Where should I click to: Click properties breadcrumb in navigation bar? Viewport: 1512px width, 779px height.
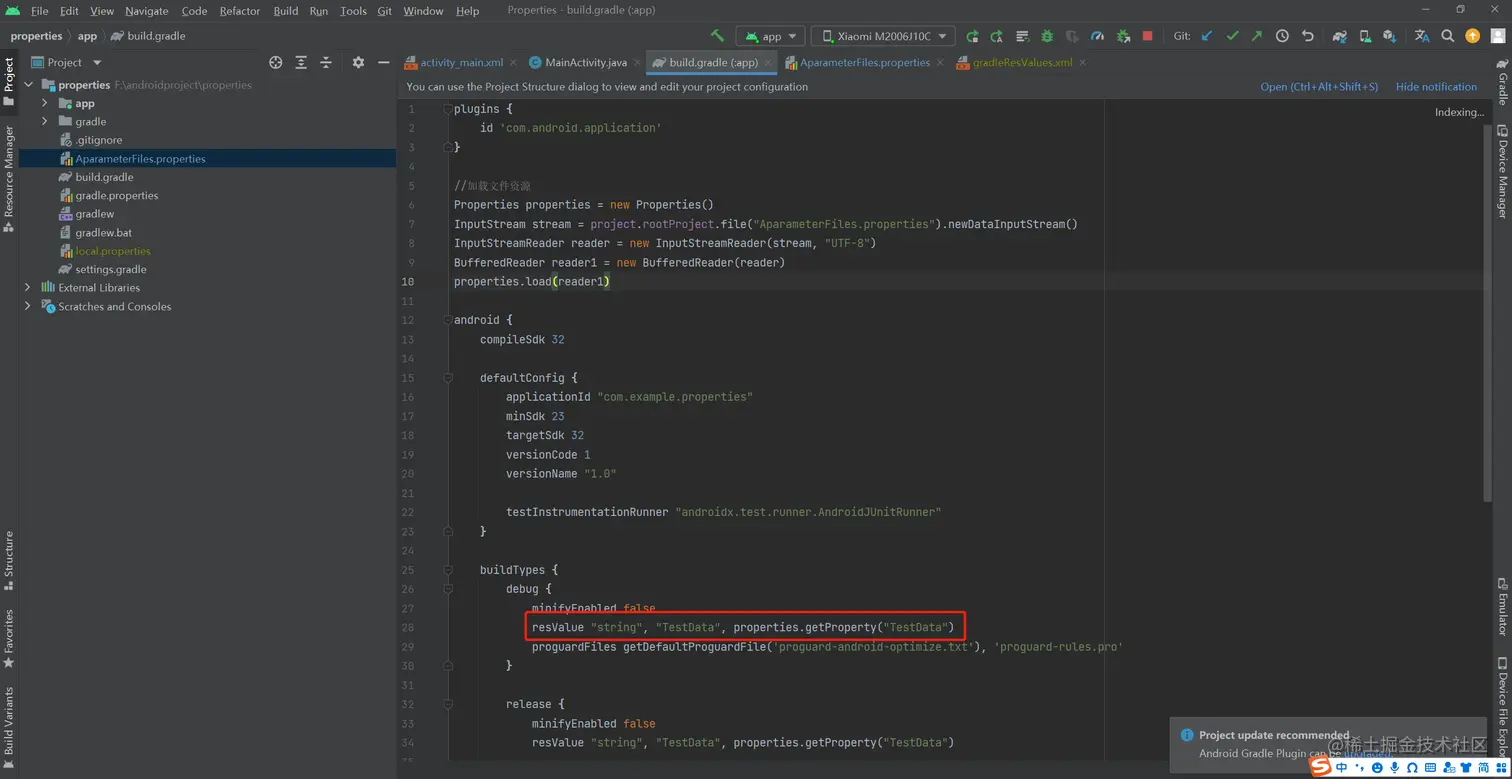pyautogui.click(x=36, y=36)
